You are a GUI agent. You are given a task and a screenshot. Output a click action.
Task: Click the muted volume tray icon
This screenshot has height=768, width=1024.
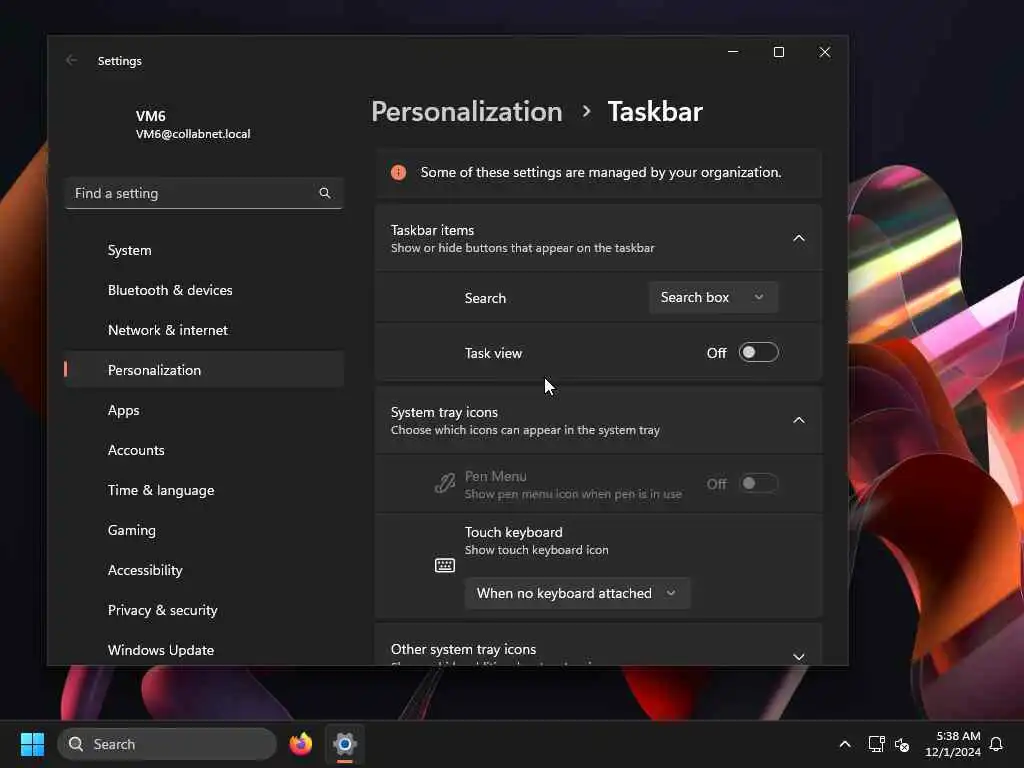902,744
